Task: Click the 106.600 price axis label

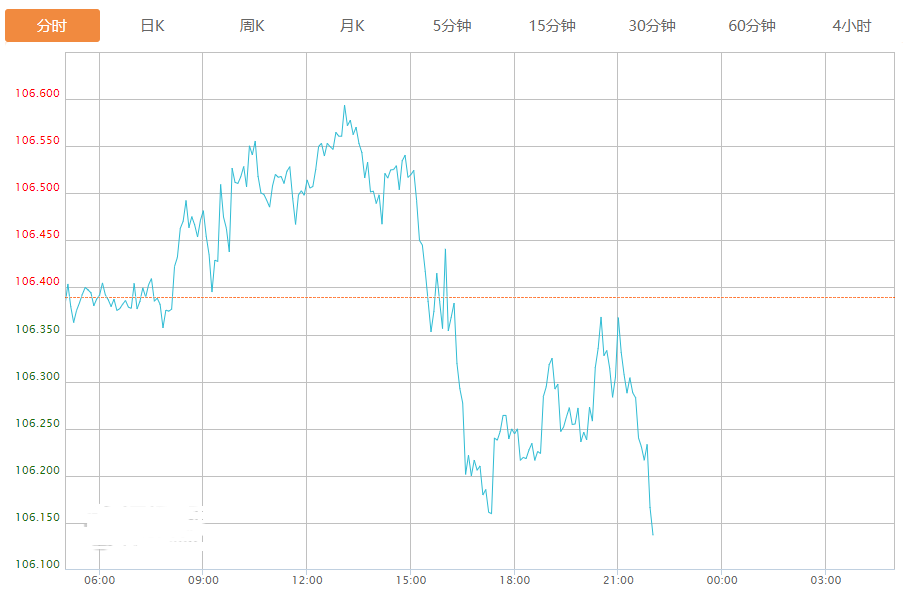Action: tap(38, 94)
